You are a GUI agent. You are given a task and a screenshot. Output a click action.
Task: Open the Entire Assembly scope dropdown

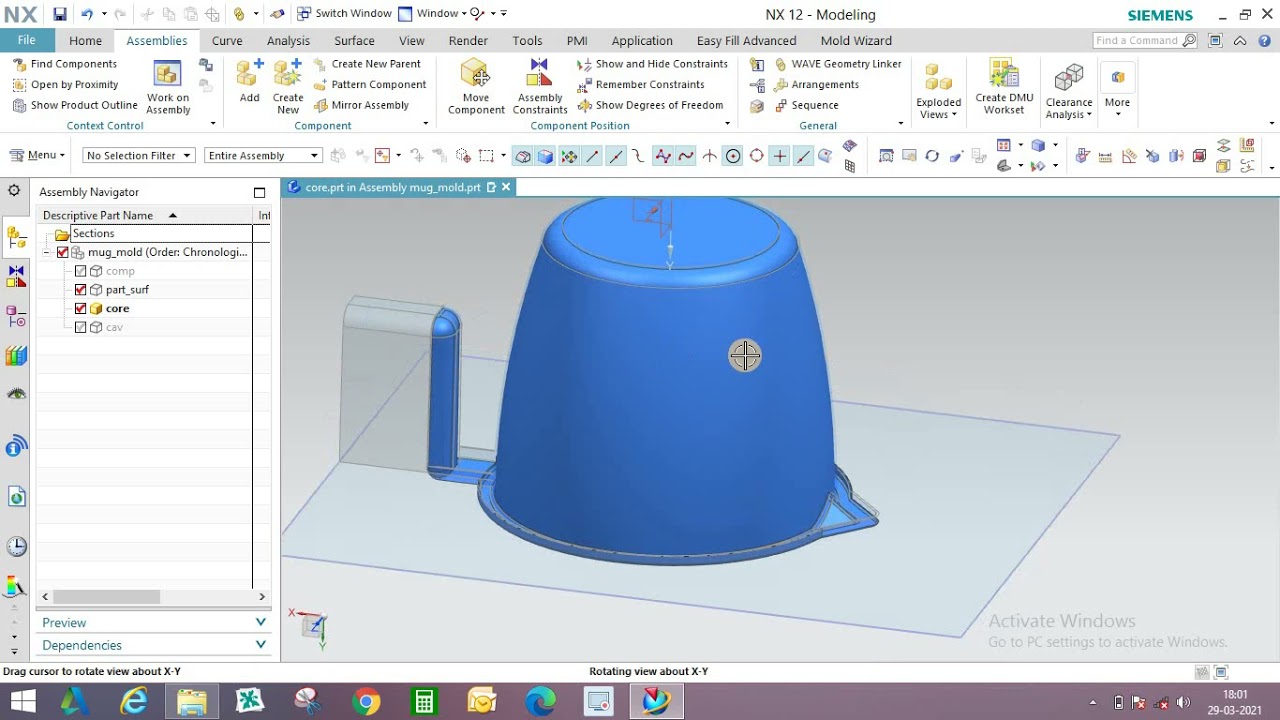coord(263,156)
